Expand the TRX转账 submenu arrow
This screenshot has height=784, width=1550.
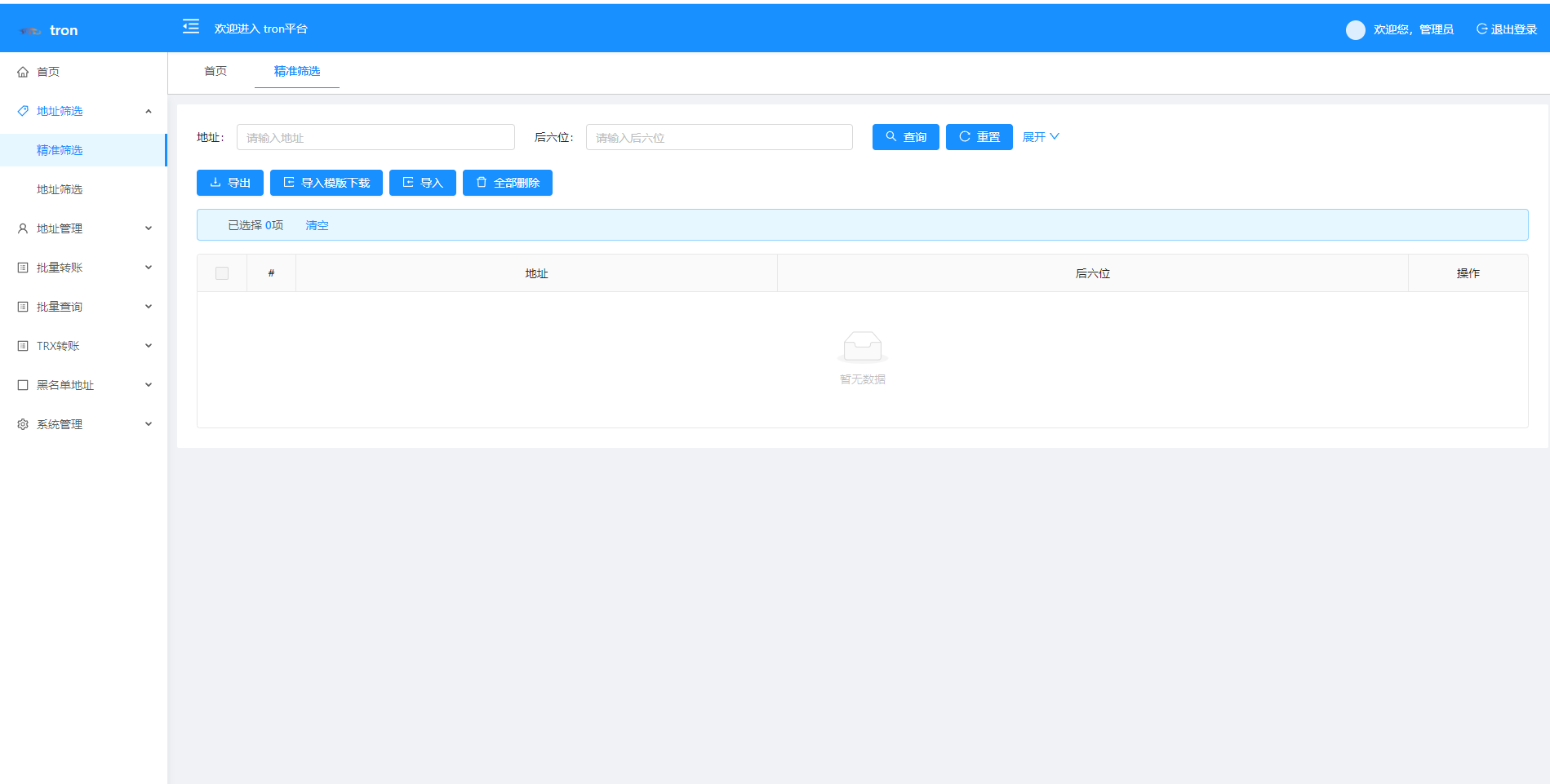pyautogui.click(x=148, y=346)
